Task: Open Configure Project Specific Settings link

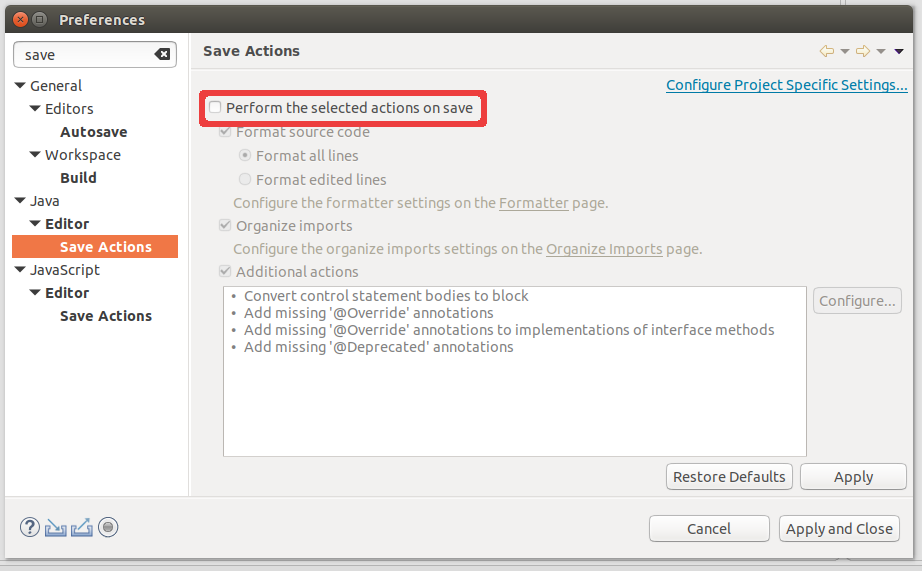Action: tap(786, 85)
